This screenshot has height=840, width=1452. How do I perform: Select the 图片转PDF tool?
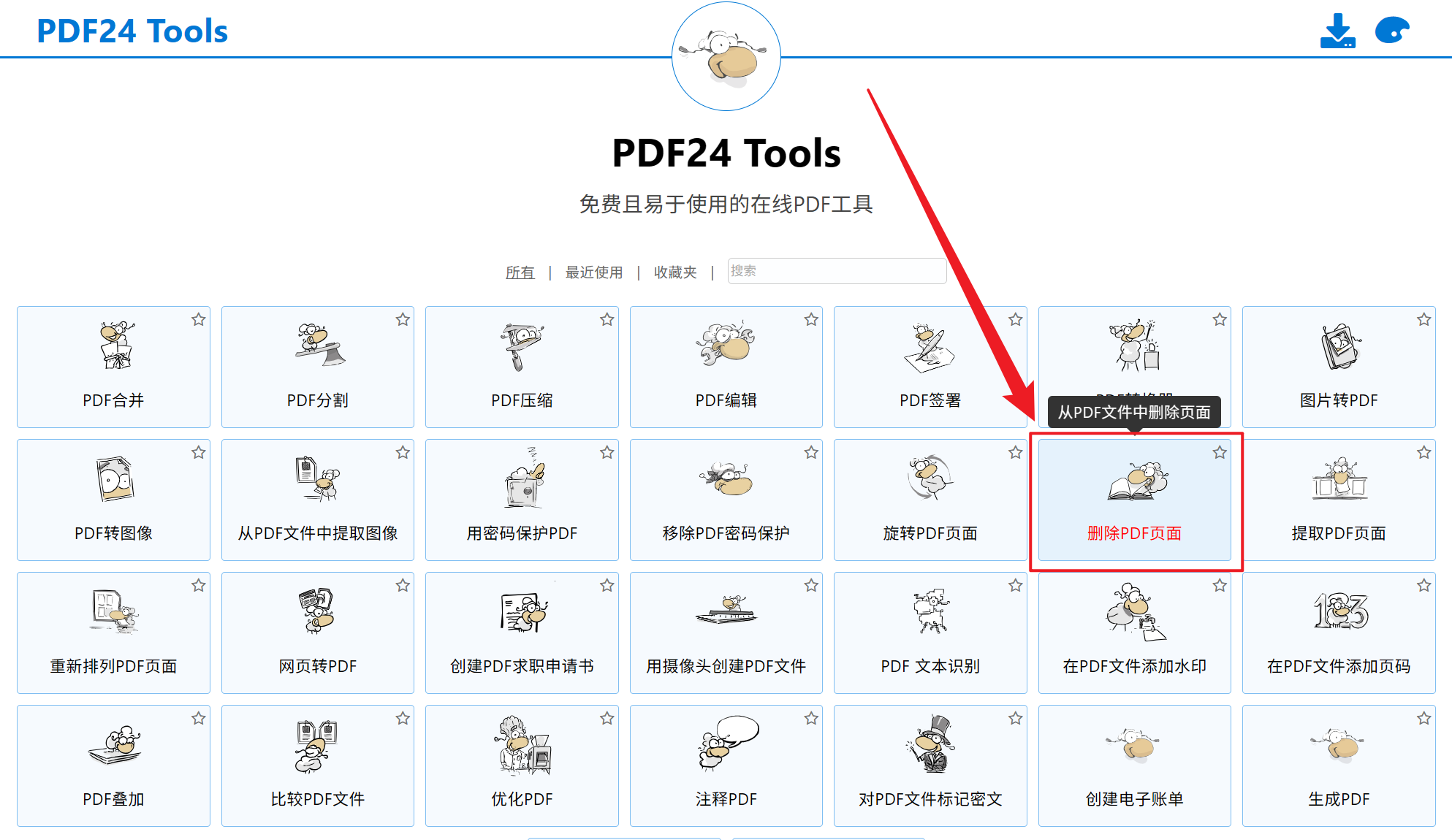coord(1338,367)
